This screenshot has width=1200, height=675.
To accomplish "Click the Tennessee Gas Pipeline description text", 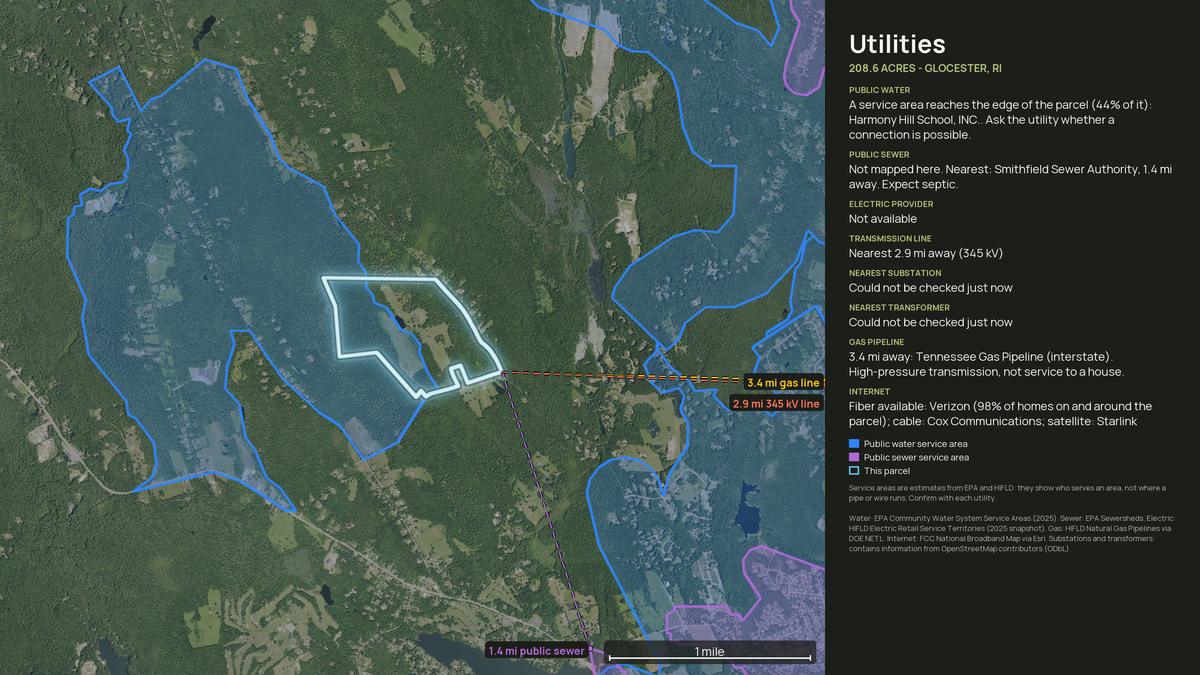I will tap(986, 364).
